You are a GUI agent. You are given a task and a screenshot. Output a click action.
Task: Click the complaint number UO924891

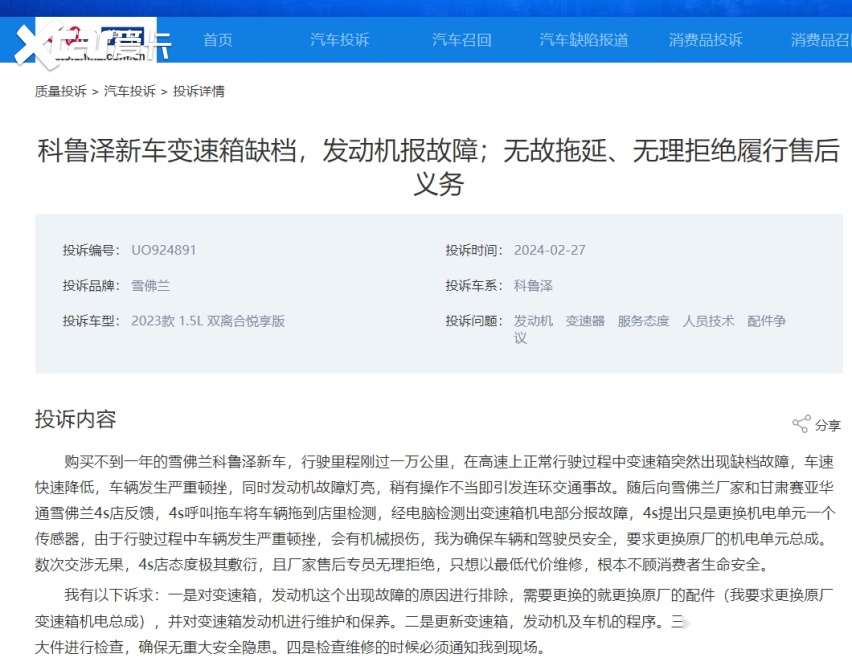[163, 250]
